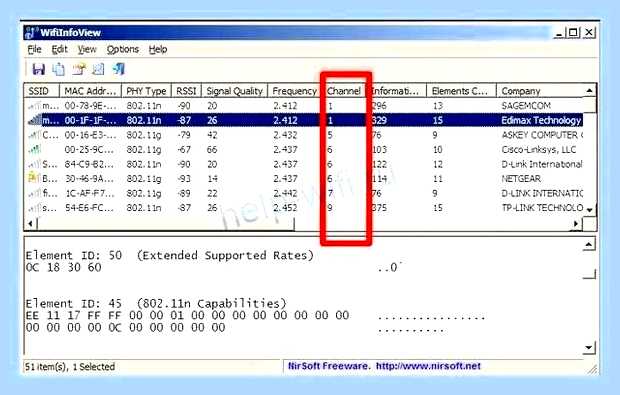Click signal icon of the NETGEAR row
The width and height of the screenshot is (620, 395).
[x=34, y=178]
